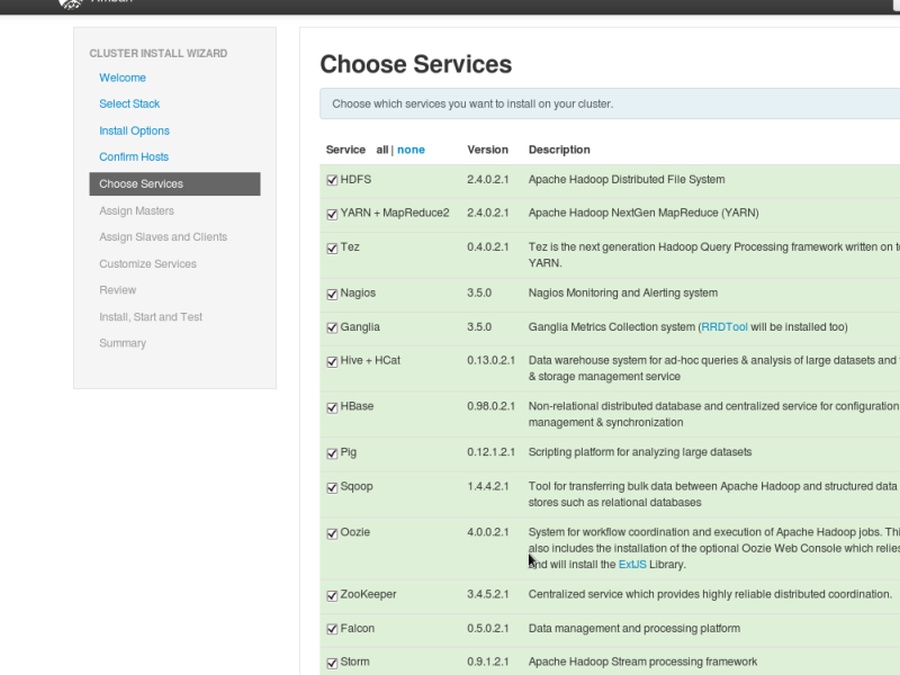The width and height of the screenshot is (900, 675).
Task: Click Hive + HCat version 0.13.0.2.1
Action: point(491,360)
